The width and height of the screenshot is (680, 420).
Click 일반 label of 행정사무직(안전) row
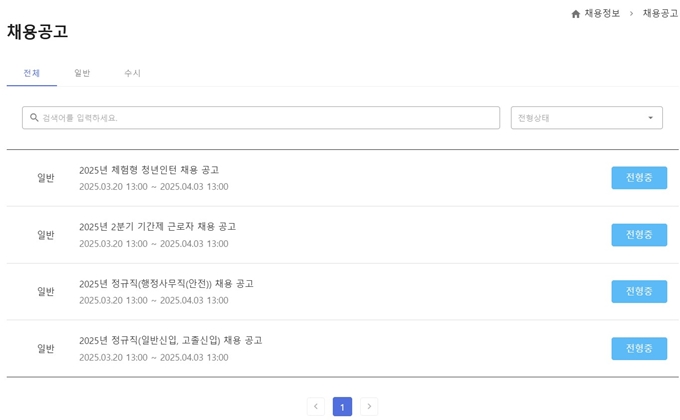46,292
